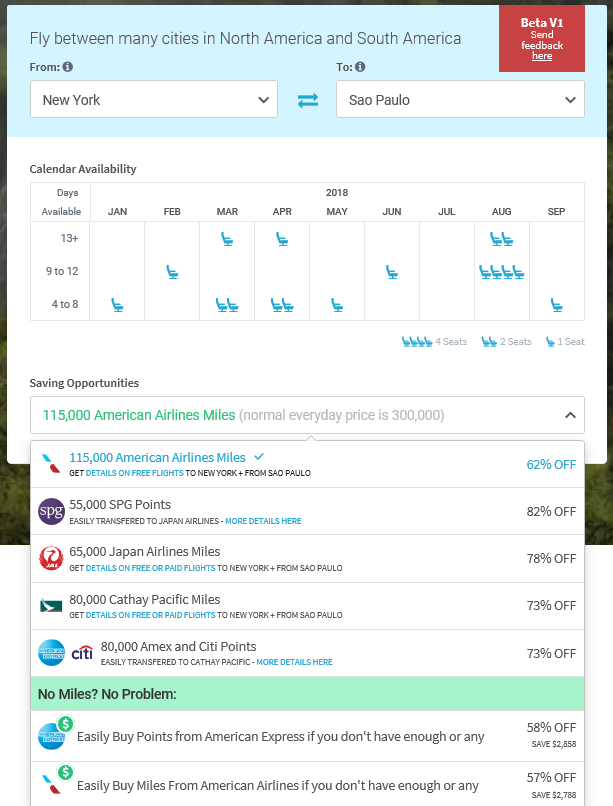Swap origin and destination cities
The width and height of the screenshot is (613, 806).
tap(308, 100)
